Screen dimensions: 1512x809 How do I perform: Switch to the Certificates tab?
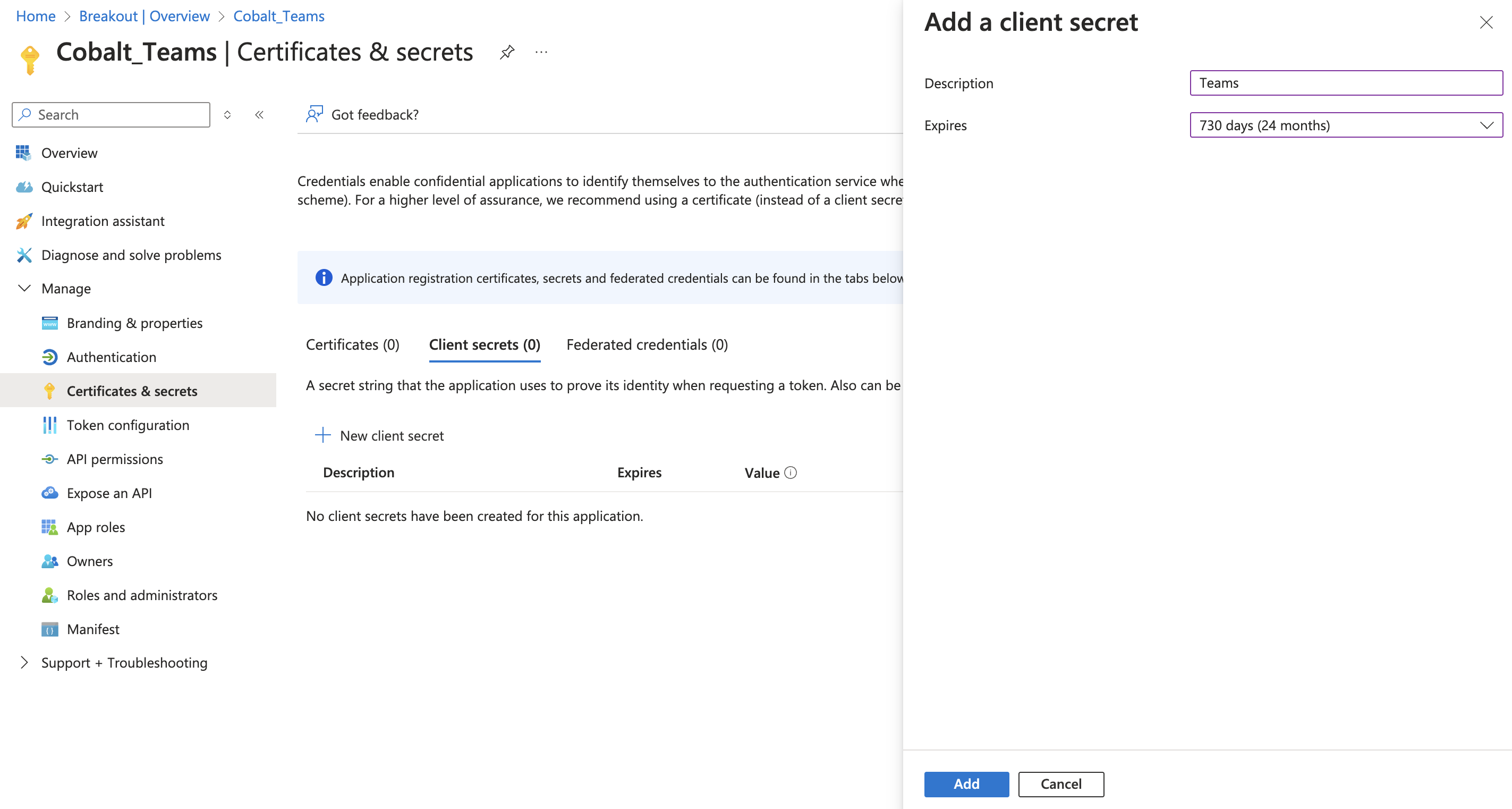pyautogui.click(x=352, y=344)
